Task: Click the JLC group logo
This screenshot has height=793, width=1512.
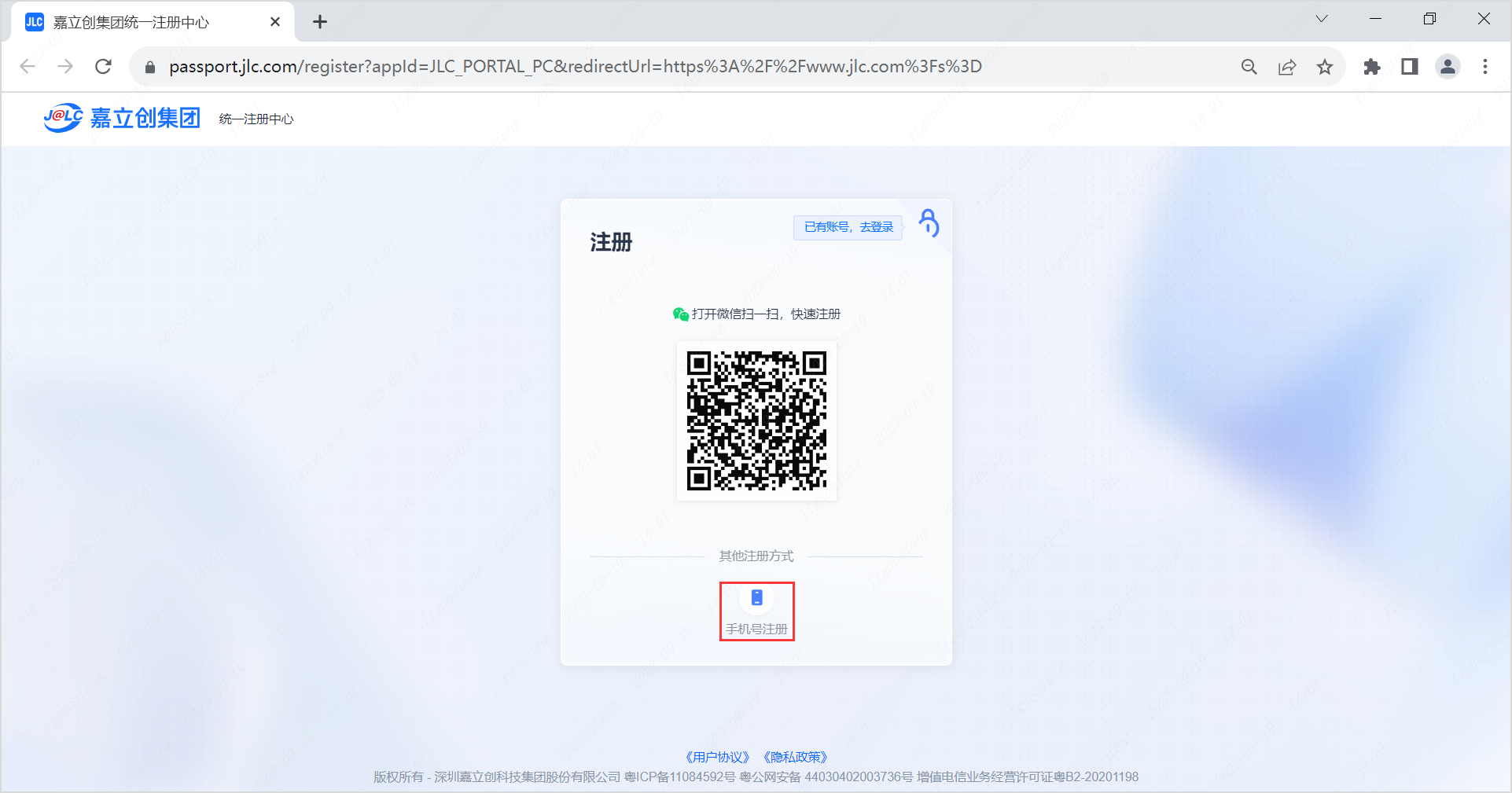Action: (122, 118)
